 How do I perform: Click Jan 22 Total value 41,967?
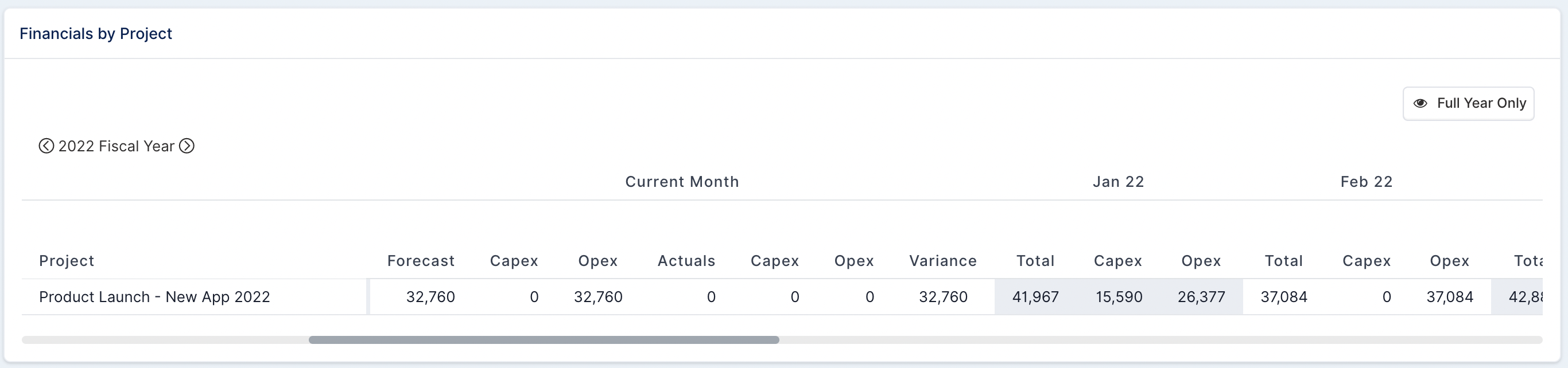pyautogui.click(x=1035, y=297)
